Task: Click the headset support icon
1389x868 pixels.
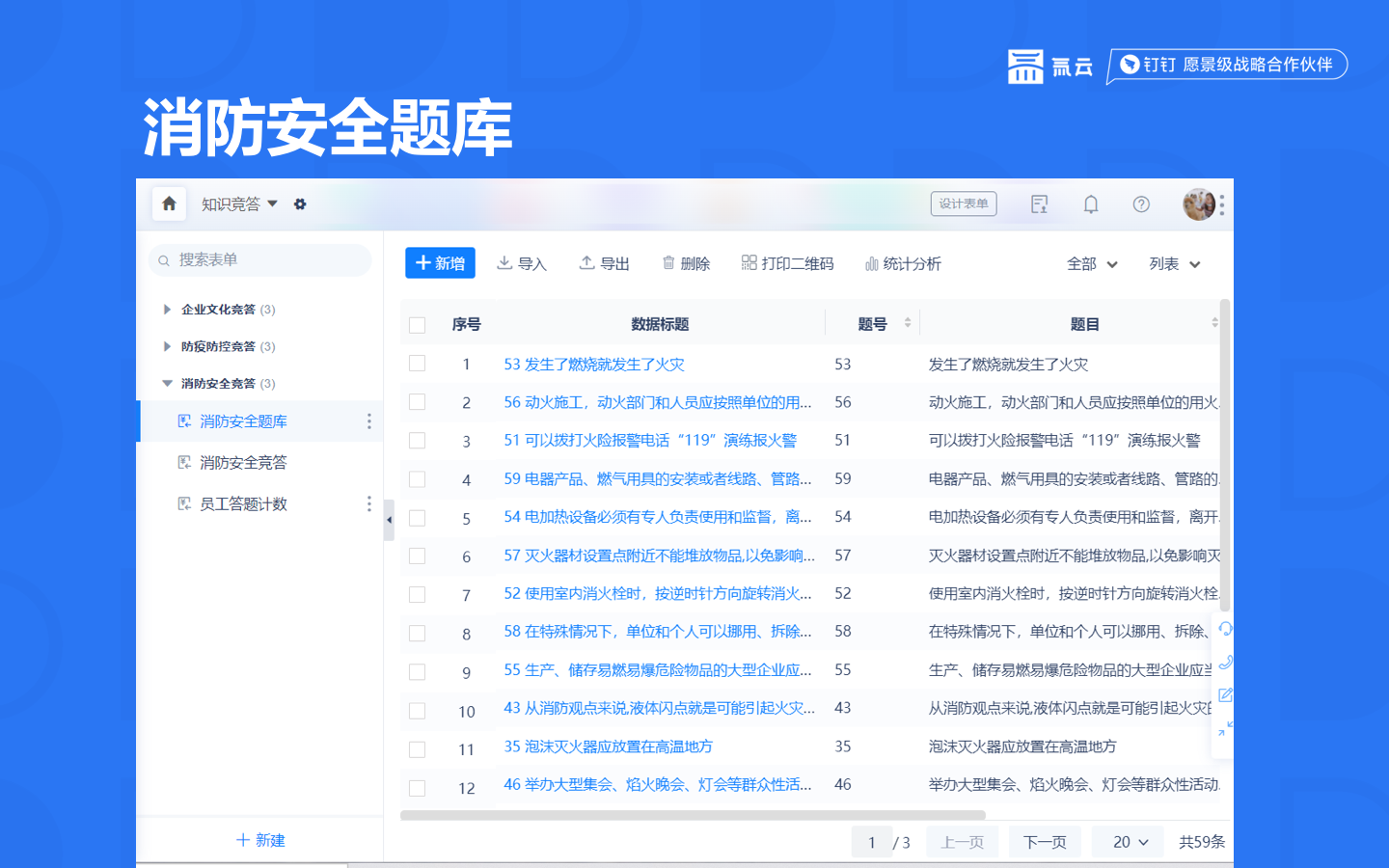Action: [x=1225, y=629]
